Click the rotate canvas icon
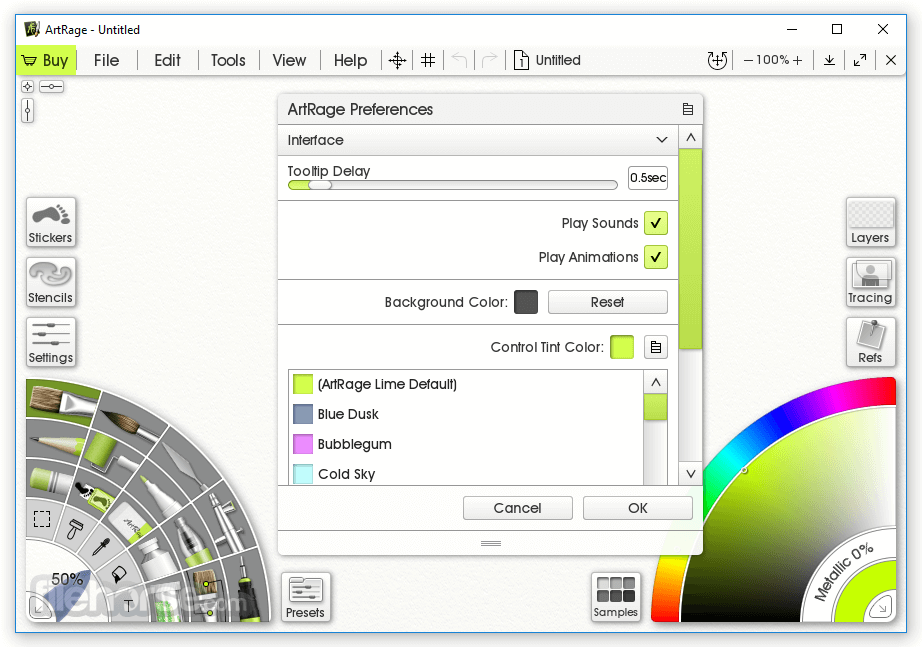The height and width of the screenshot is (647, 922). coord(717,60)
